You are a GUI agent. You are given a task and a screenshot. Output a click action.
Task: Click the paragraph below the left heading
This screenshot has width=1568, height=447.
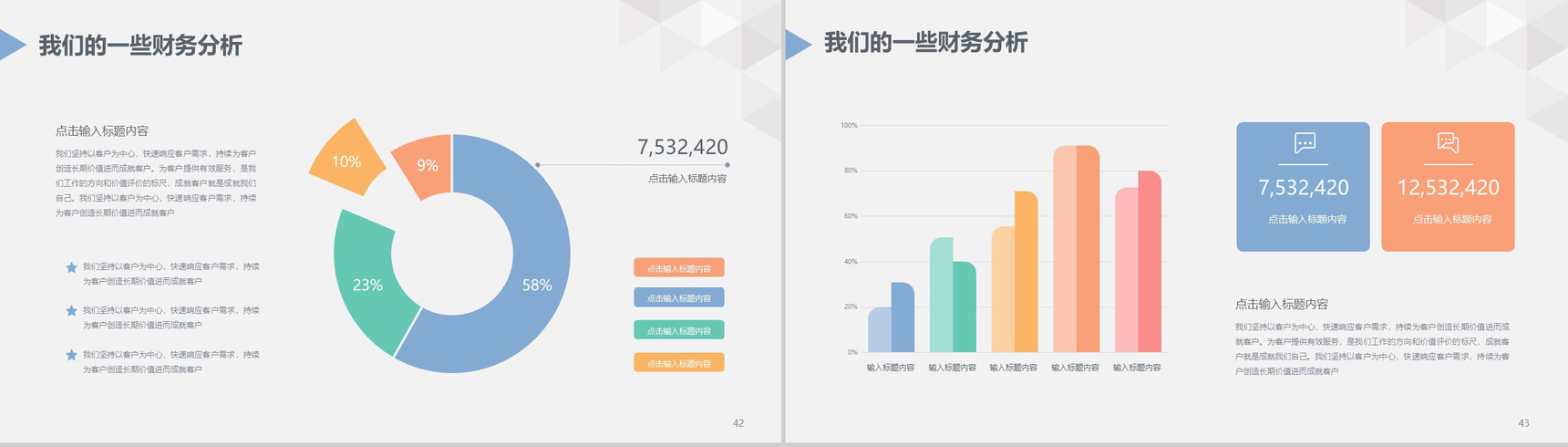click(156, 183)
